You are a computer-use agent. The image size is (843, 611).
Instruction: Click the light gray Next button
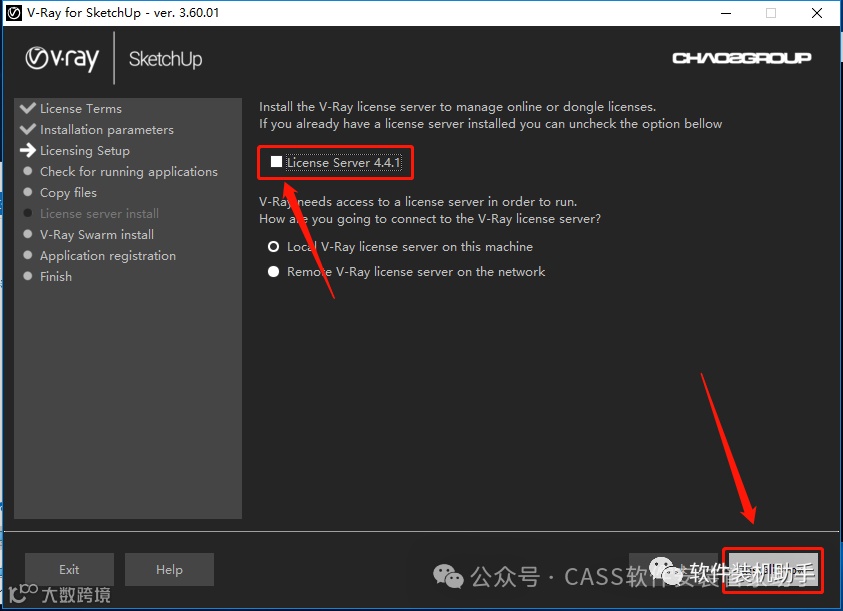pyautogui.click(x=773, y=570)
